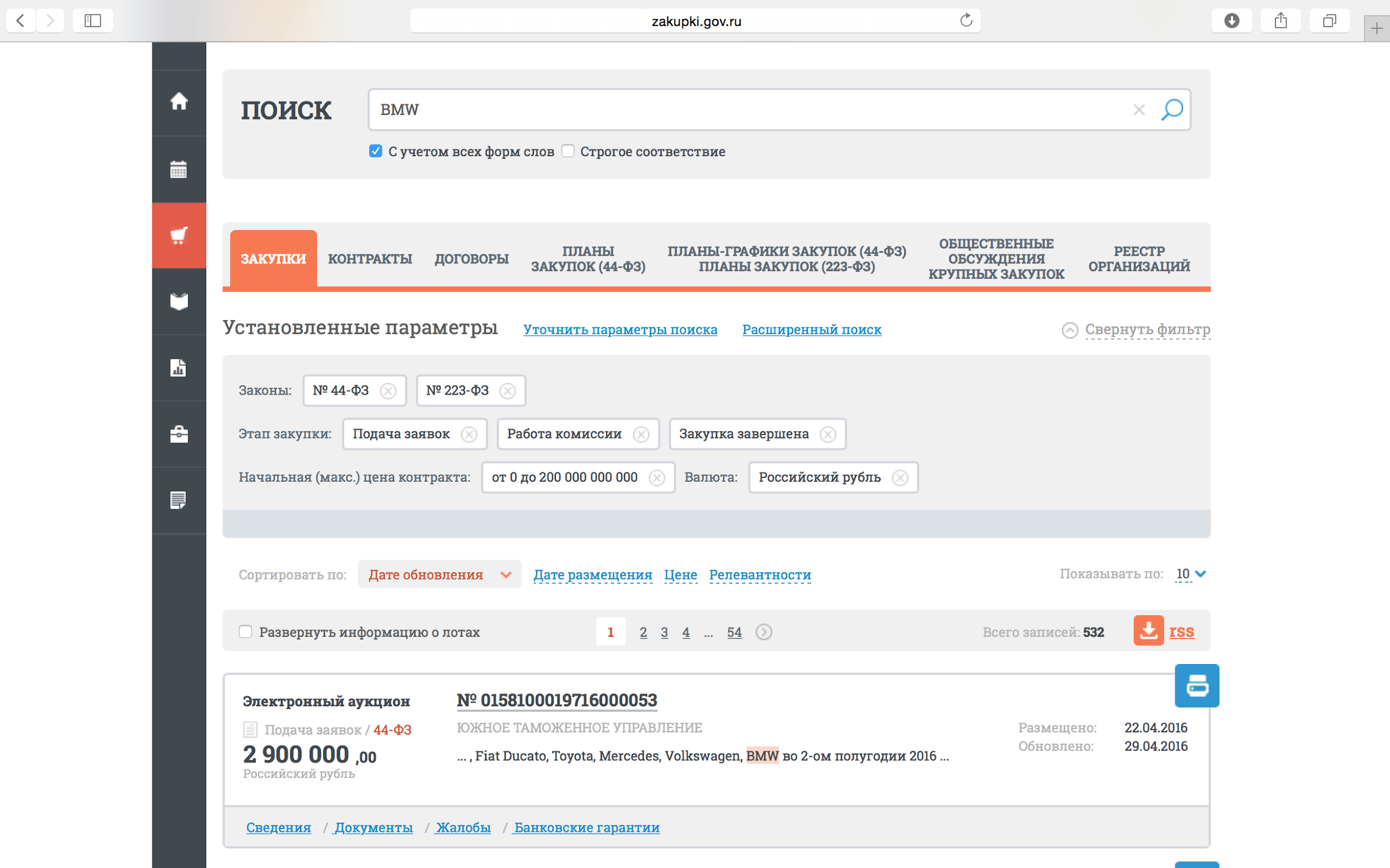
Task: Open Планы закупок (44-ФЗ) tab
Action: (x=588, y=259)
